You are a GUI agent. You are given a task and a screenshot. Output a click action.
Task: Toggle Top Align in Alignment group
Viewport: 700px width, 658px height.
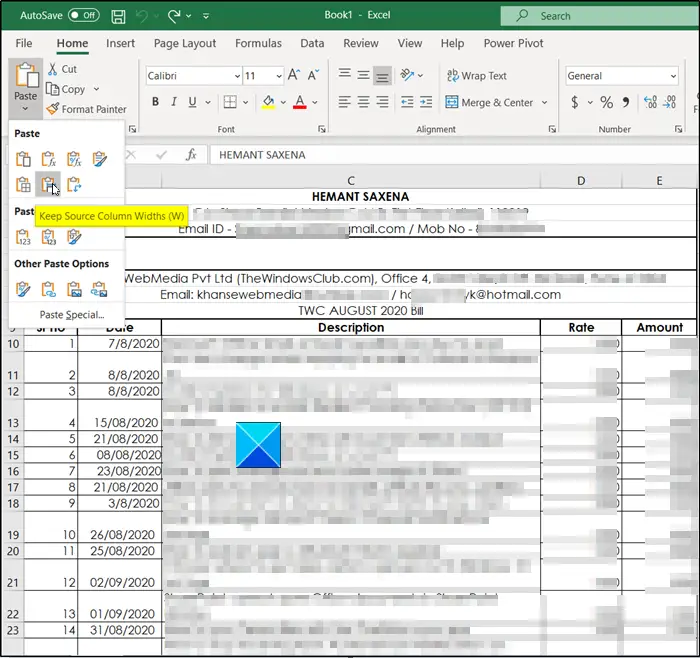(x=344, y=74)
